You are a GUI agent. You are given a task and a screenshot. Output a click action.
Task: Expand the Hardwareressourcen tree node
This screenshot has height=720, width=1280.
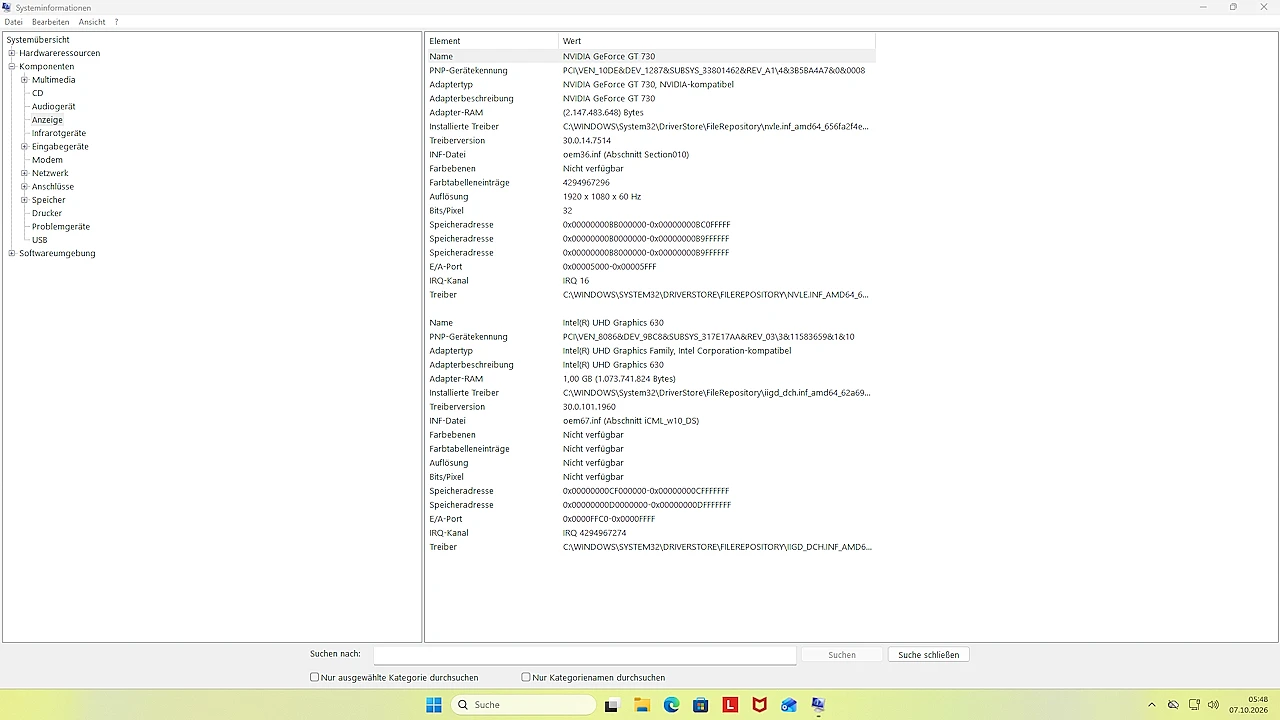click(12, 53)
